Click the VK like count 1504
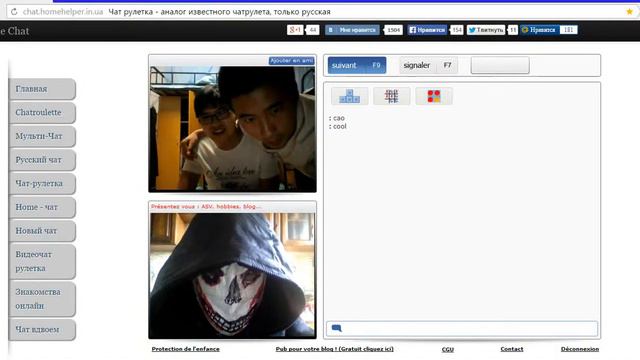 [393, 30]
